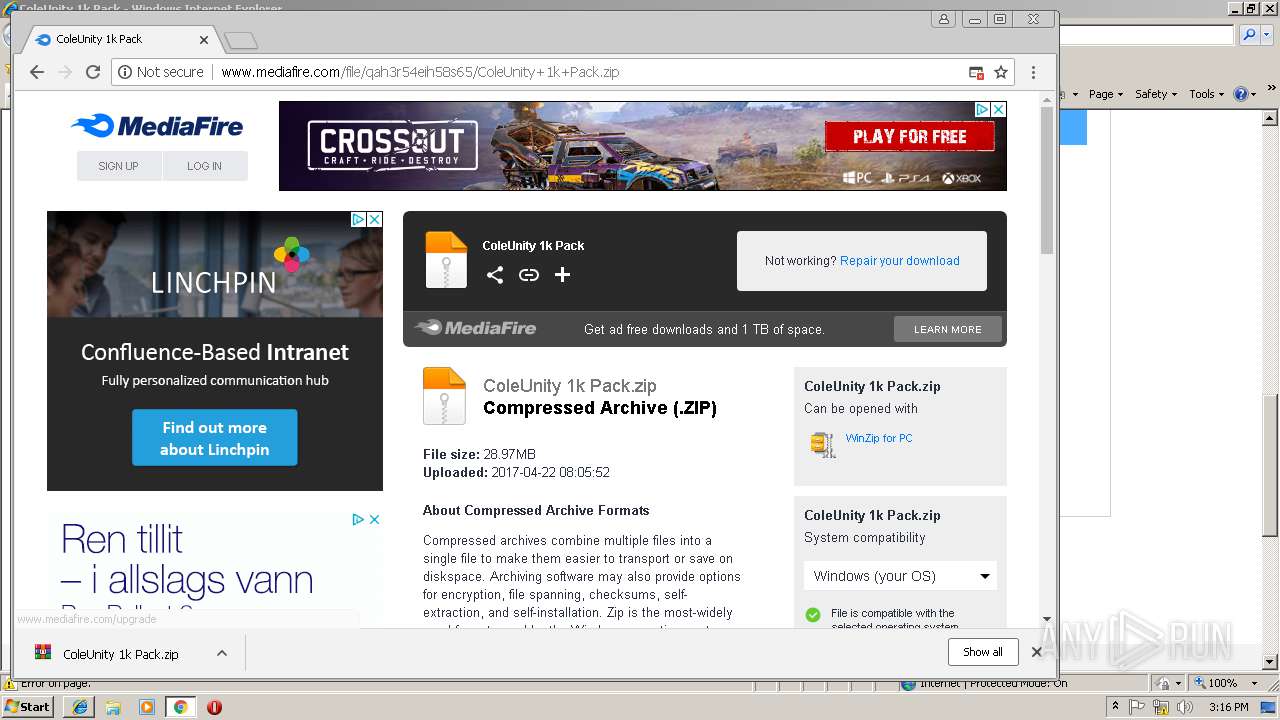Open the Not secure site info icon
Viewport: 1280px width, 720px height.
coord(125,72)
